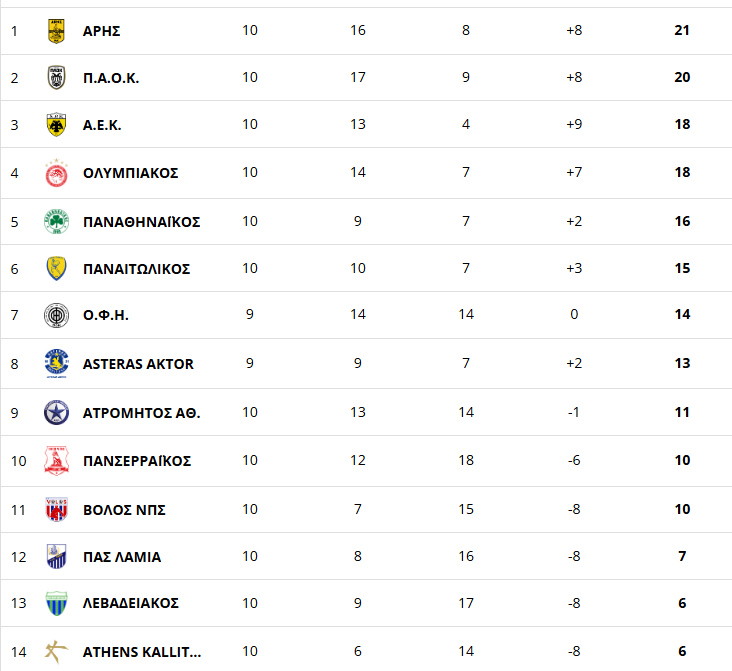The height and width of the screenshot is (671, 732).
Task: Click ΑΡΗΣ 21 points value
Action: [x=682, y=30]
